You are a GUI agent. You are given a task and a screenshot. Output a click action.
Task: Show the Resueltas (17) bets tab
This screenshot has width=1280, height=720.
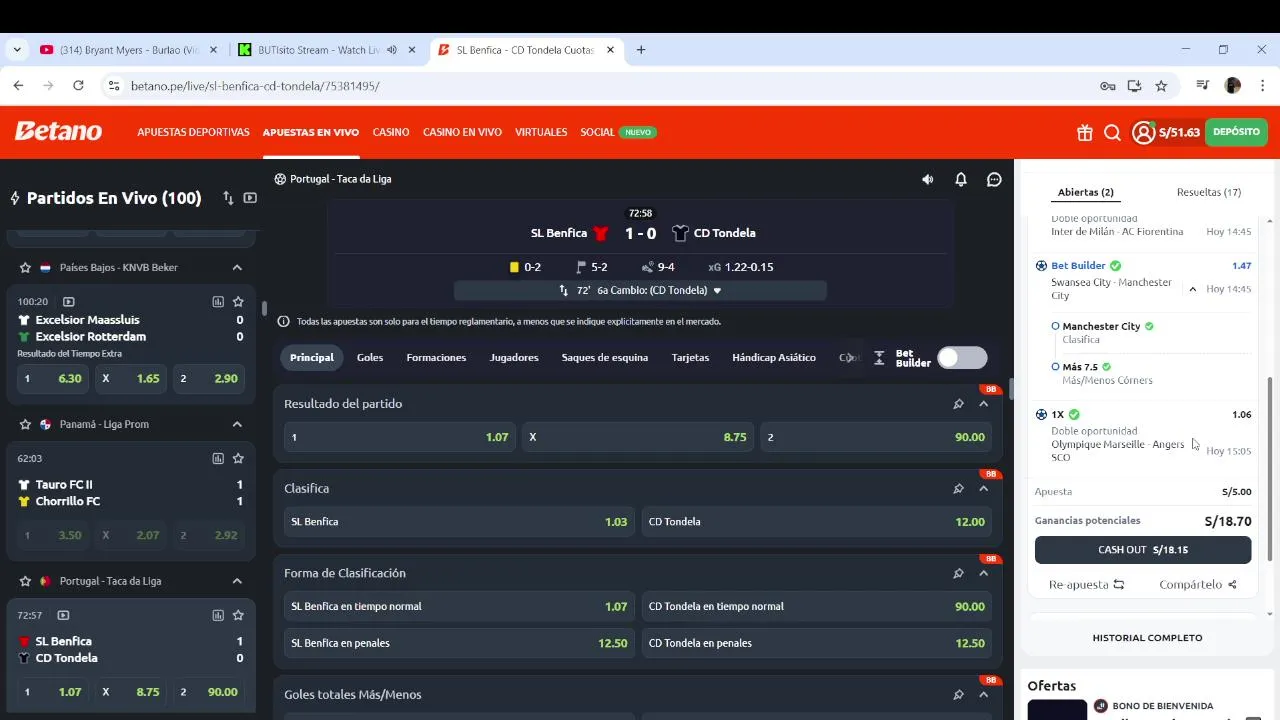[x=1209, y=192]
